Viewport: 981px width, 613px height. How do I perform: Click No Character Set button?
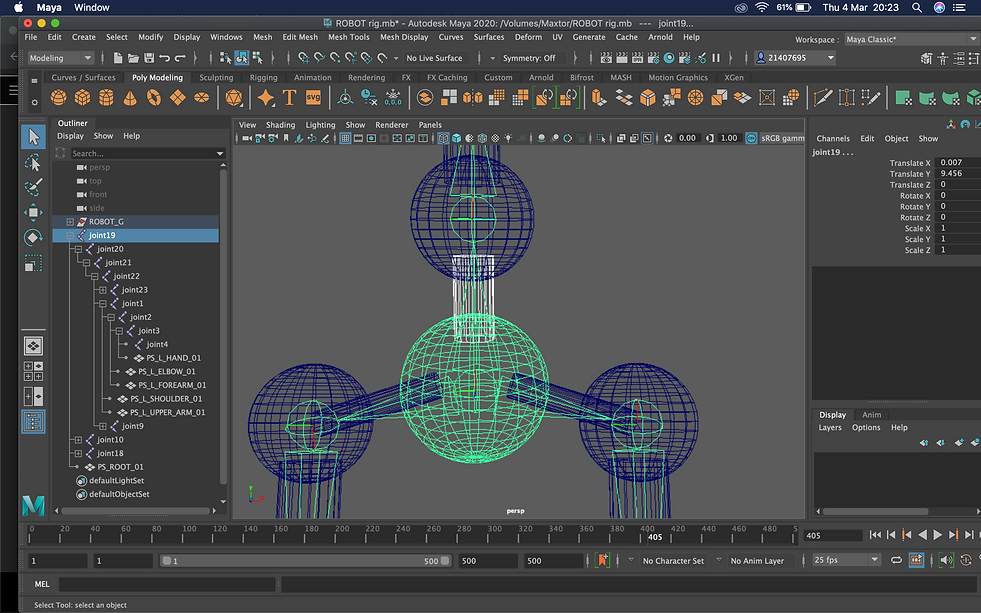(x=673, y=561)
